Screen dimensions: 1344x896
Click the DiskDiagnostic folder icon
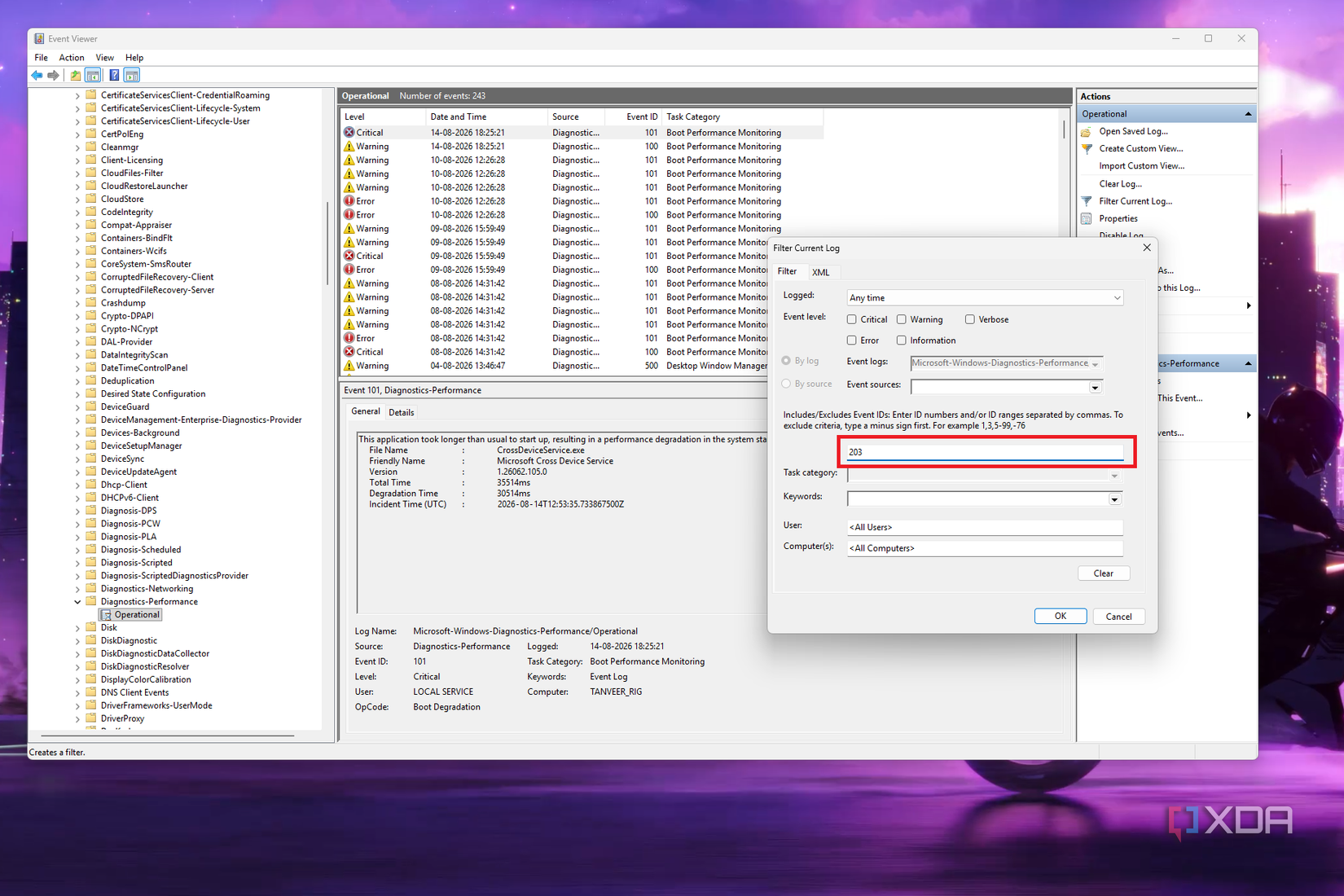click(91, 640)
